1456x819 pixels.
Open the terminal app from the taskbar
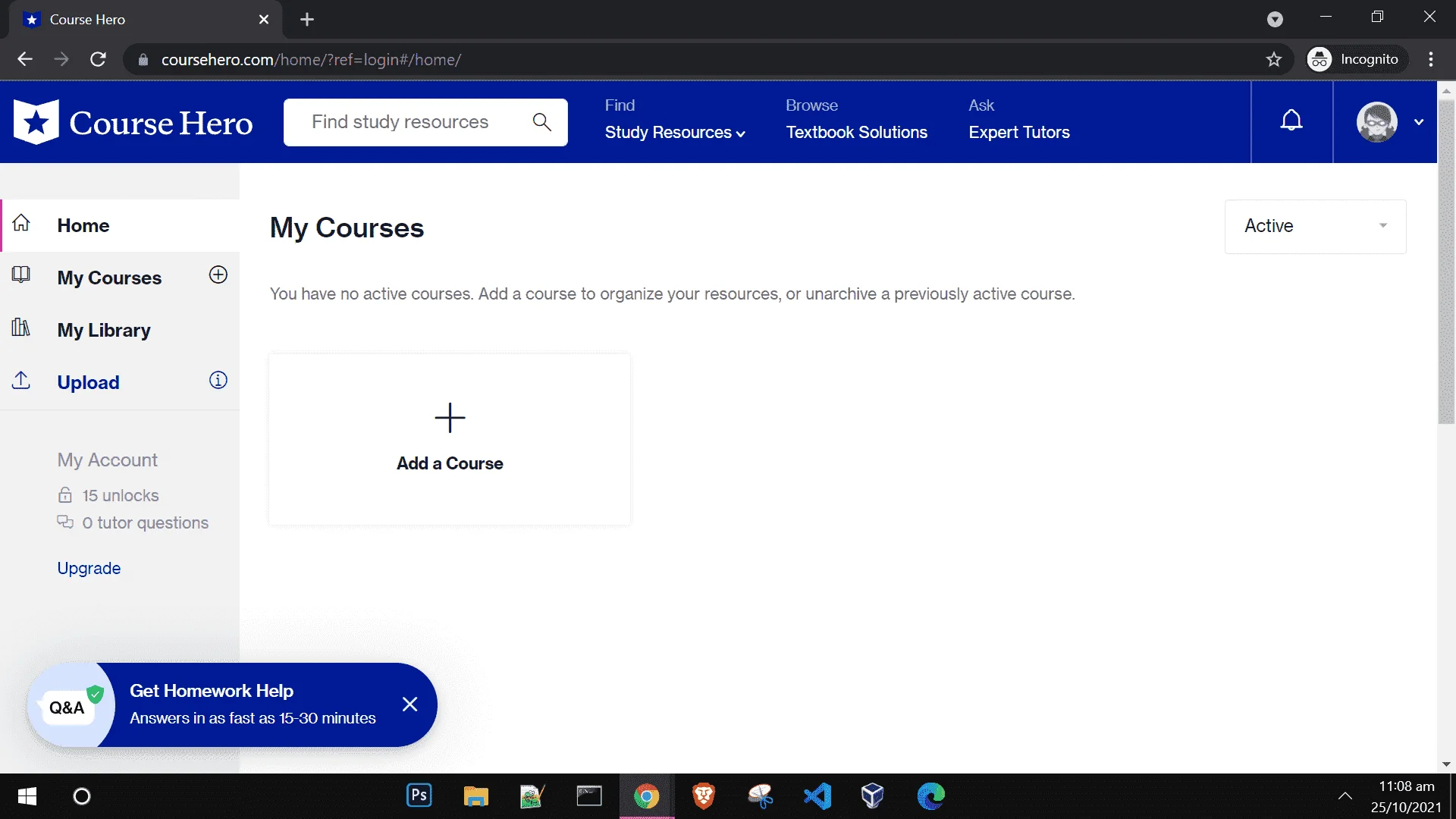coord(590,795)
